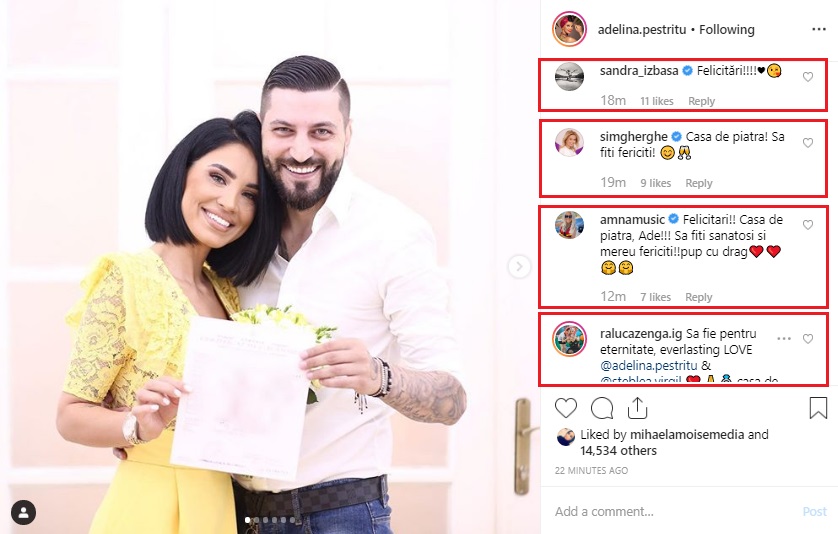This screenshot has width=838, height=534.
Task: Open adelina.pestritu's profile picture avatar
Action: (x=569, y=29)
